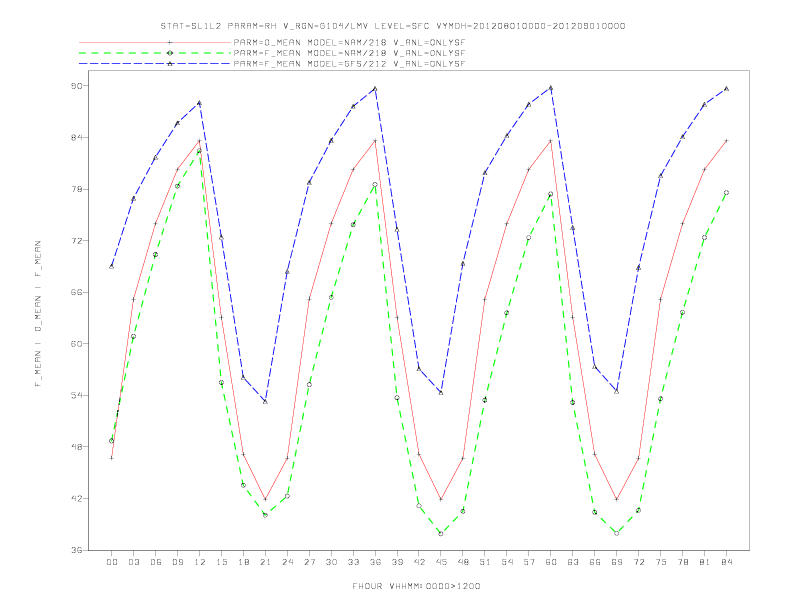Click forecast hour 51 on horizontal axis

pyautogui.click(x=485, y=562)
